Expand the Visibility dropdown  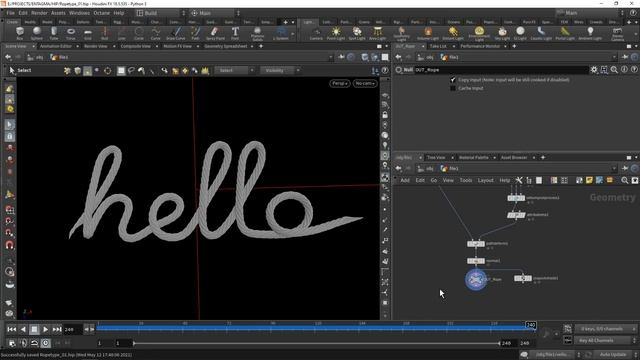click(x=280, y=70)
